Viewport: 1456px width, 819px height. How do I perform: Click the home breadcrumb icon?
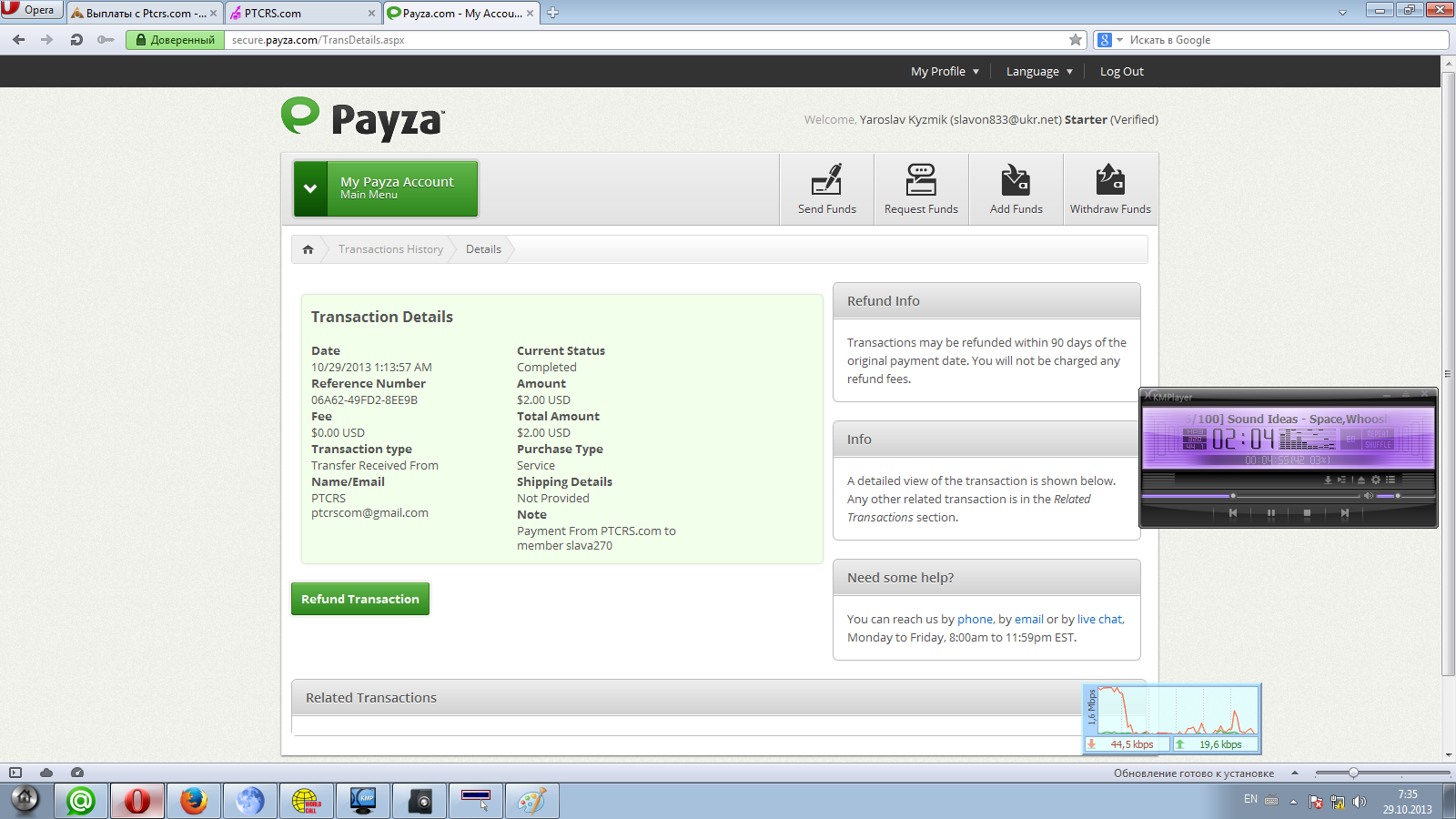click(x=308, y=249)
